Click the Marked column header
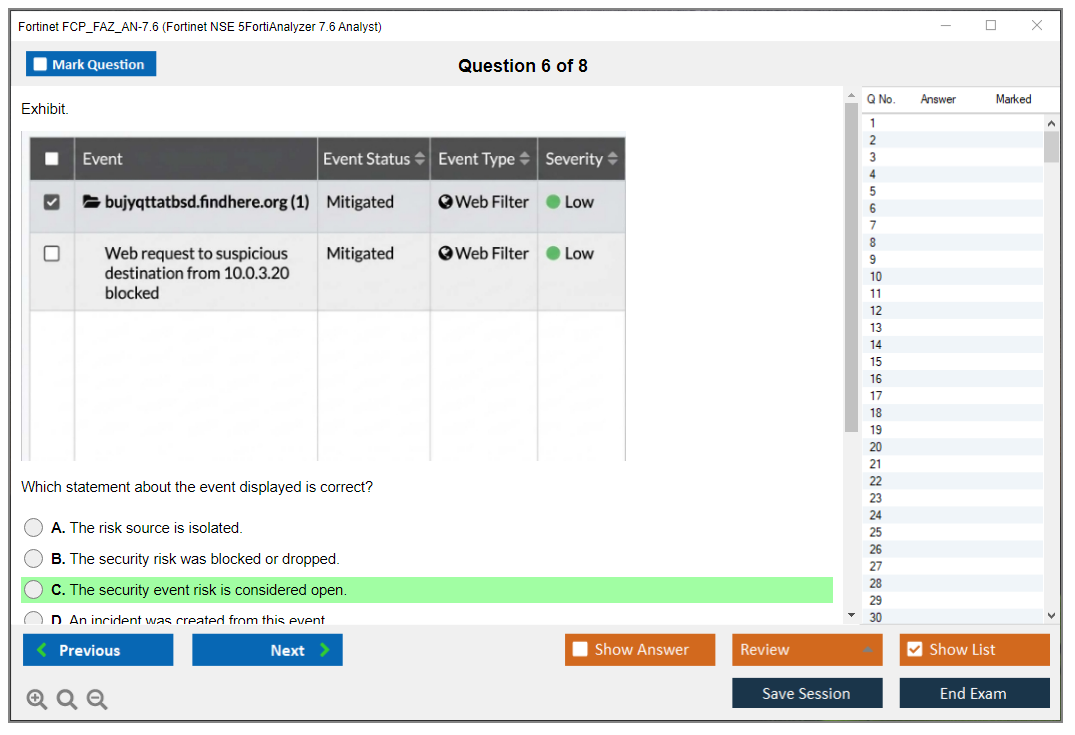 1013,99
